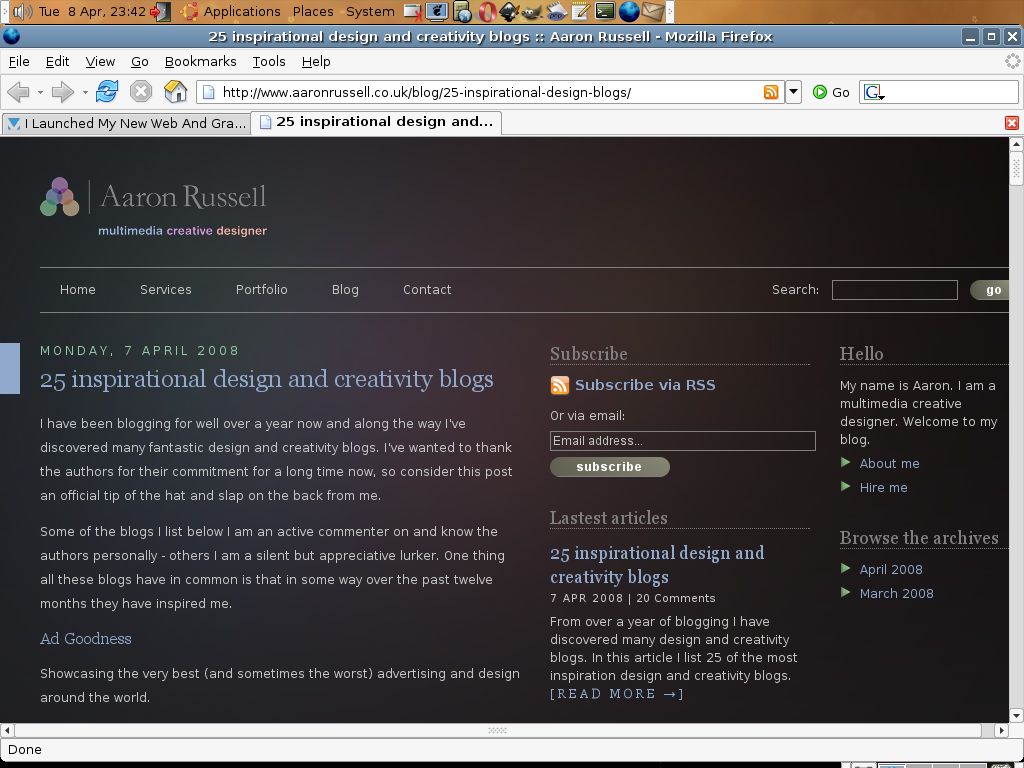Open the 'Hire me' link
1024x768 pixels.
[x=884, y=488]
